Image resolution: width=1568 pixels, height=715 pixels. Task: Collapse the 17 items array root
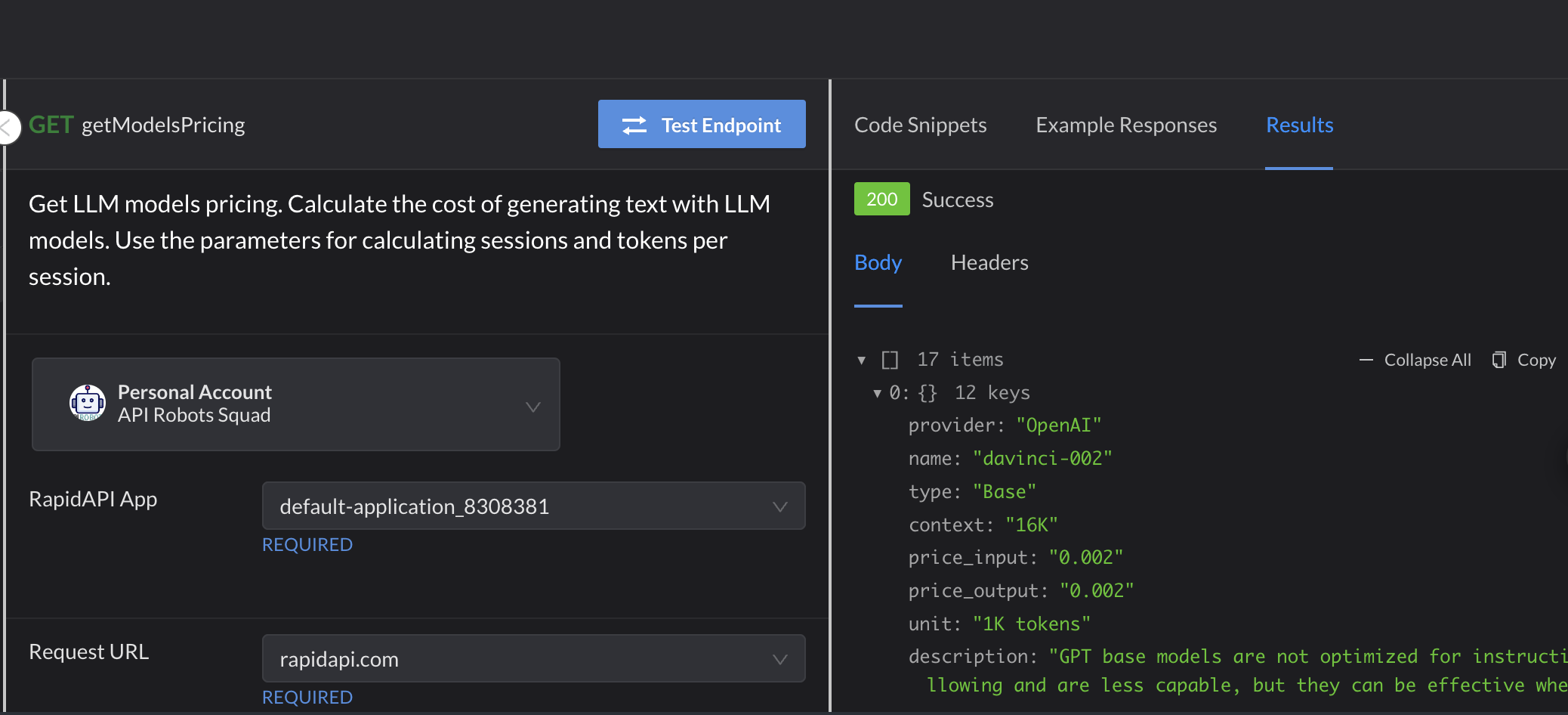coord(861,361)
